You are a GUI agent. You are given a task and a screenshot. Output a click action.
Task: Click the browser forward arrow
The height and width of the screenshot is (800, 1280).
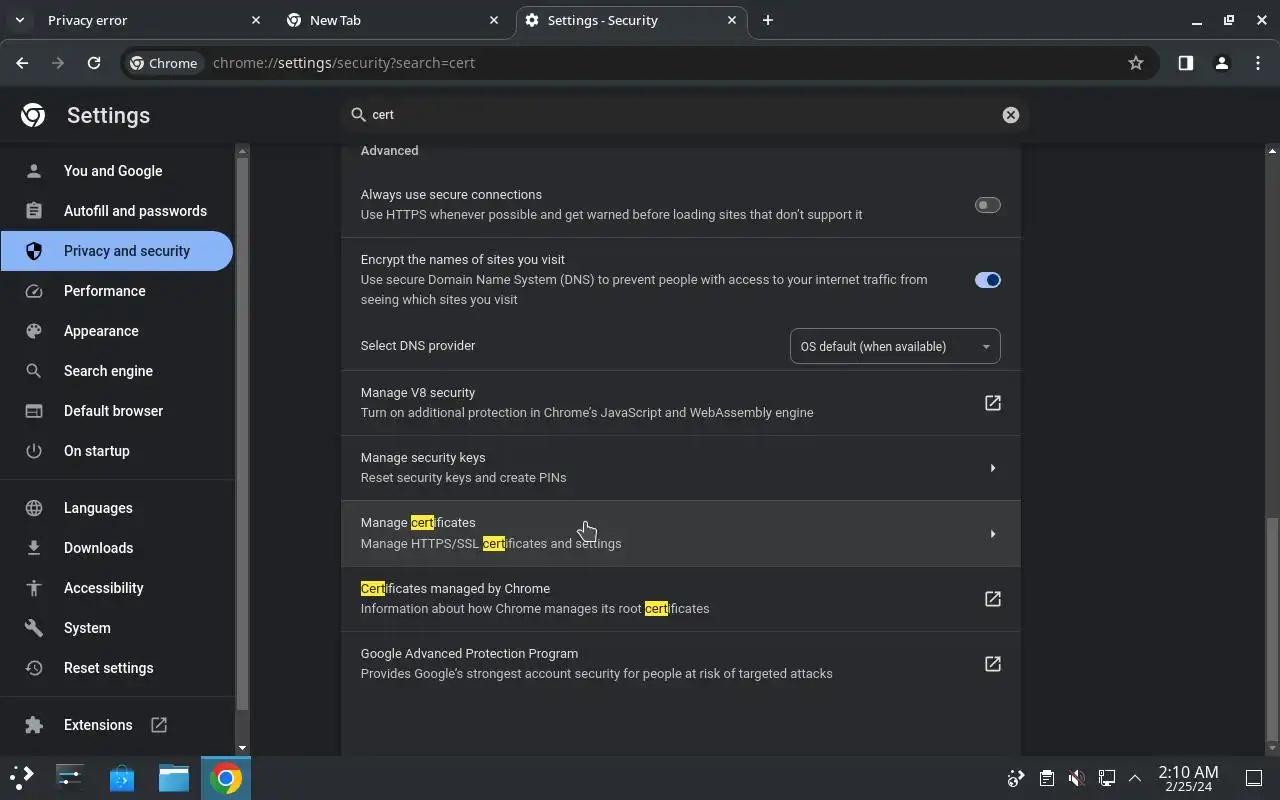58,63
